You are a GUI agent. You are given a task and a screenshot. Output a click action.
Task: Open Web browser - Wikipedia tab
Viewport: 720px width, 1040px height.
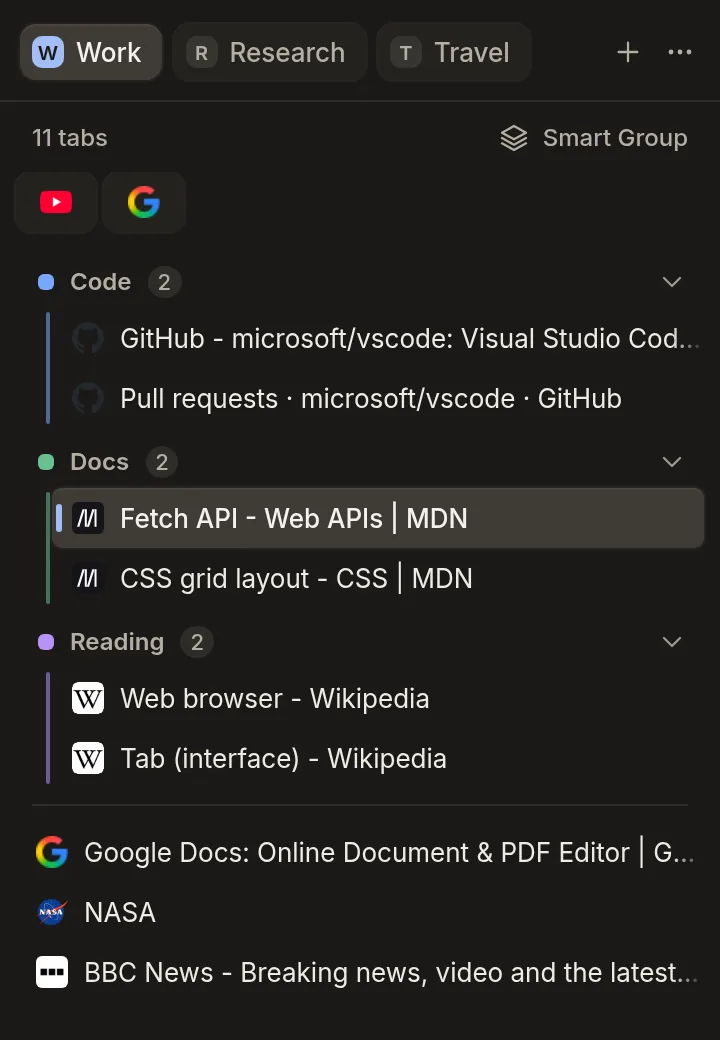[378, 698]
